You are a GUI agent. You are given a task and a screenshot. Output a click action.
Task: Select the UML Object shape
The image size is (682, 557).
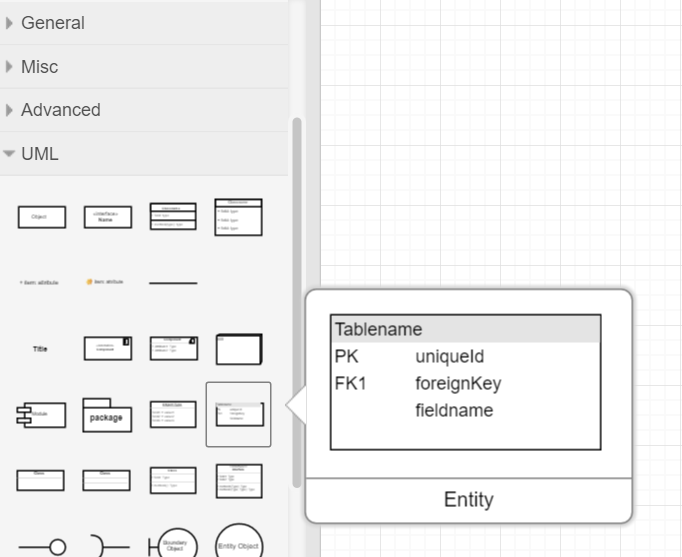click(42, 217)
